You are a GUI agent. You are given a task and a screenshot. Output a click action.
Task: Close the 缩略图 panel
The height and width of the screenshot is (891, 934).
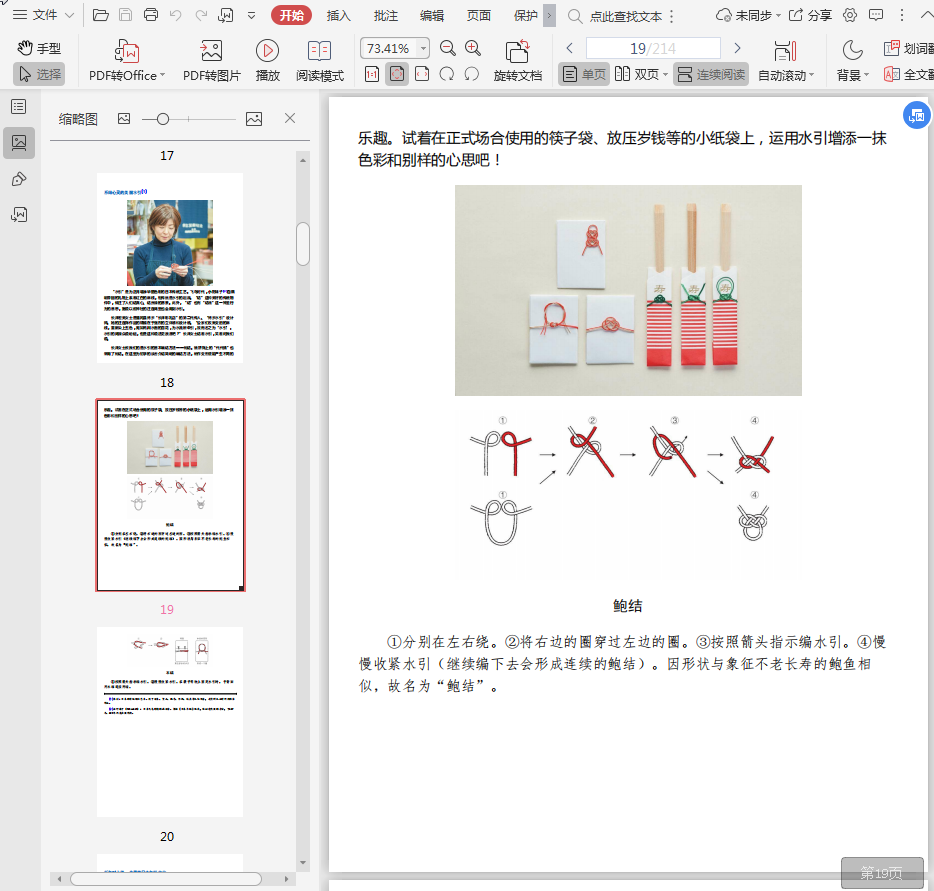coord(290,118)
